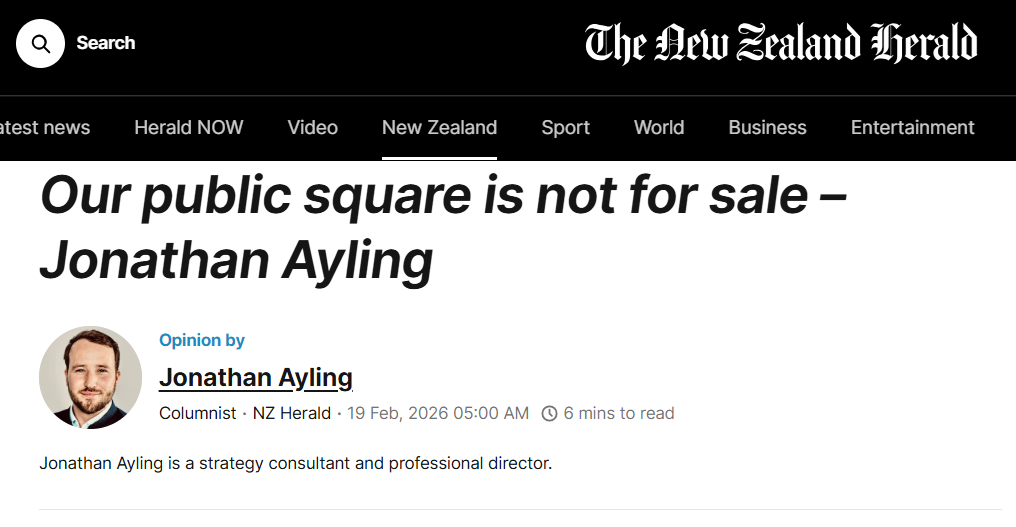Select the New Zealand nav tab
1016x527 pixels.
coord(439,127)
